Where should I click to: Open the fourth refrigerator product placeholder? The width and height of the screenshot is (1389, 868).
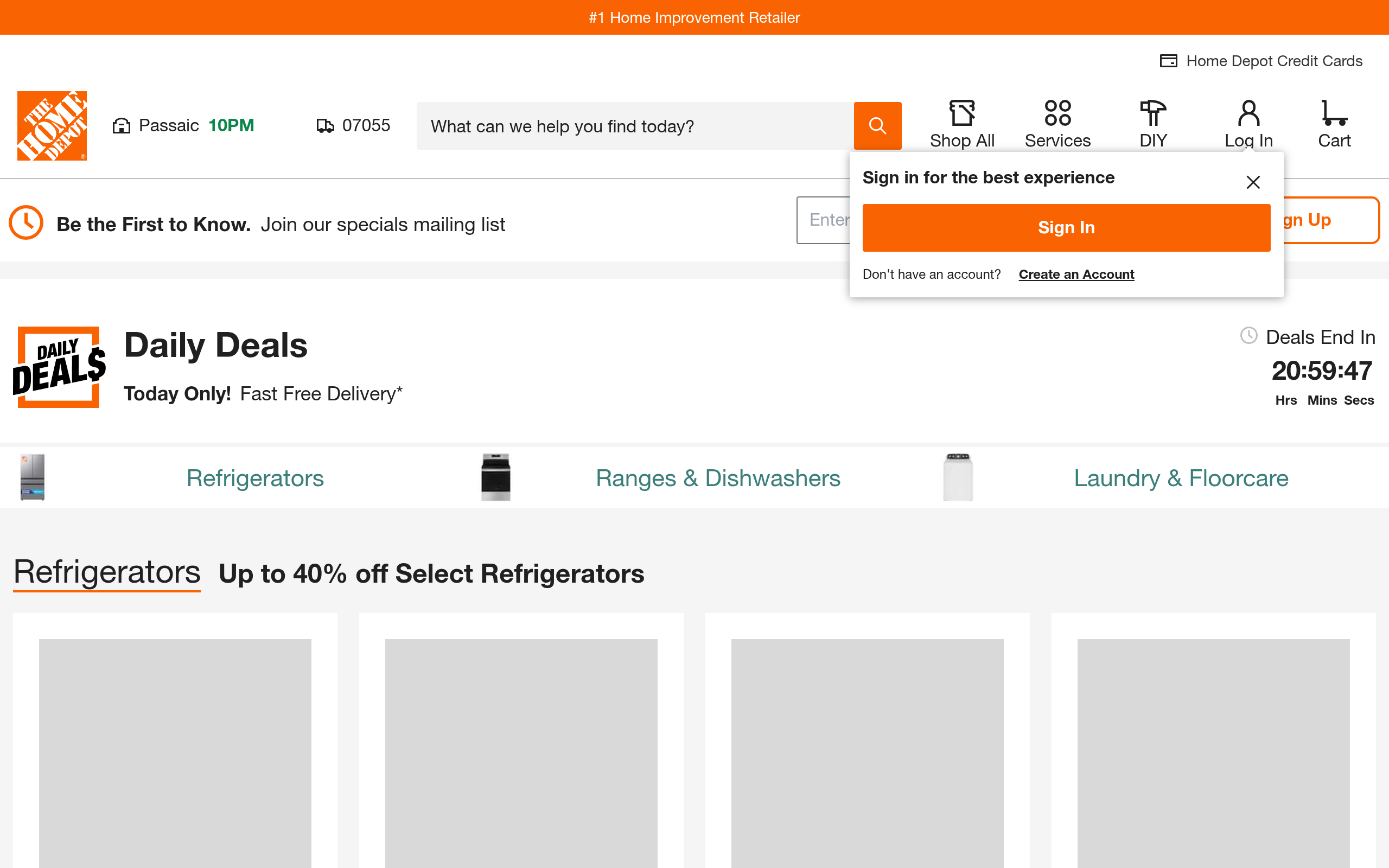pos(1213,753)
